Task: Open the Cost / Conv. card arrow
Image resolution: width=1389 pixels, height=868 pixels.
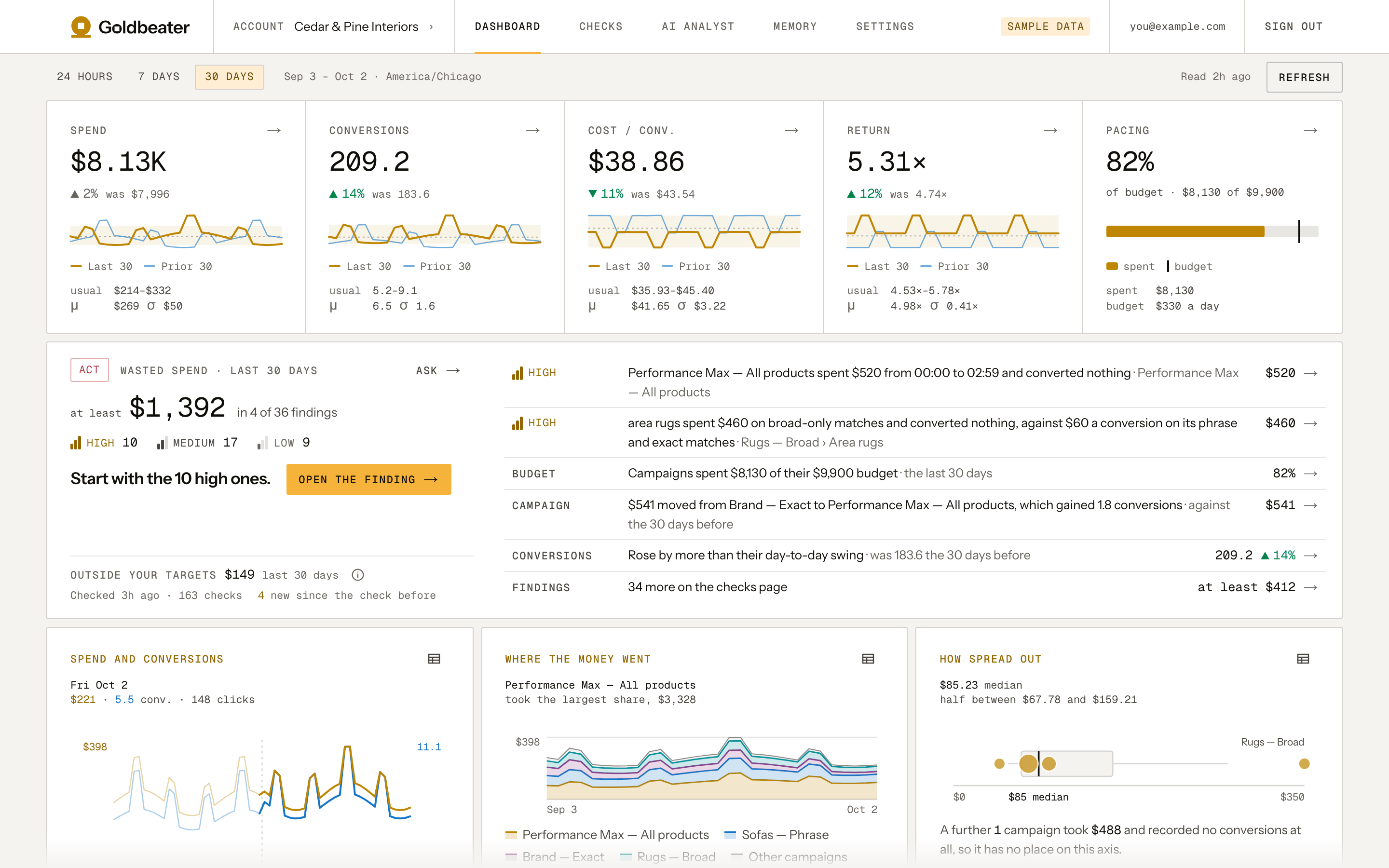Action: (791, 131)
